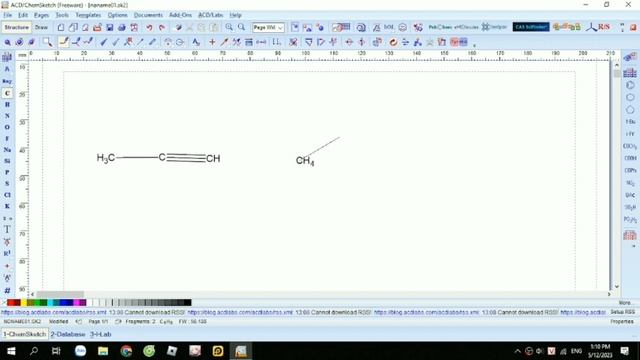Open Zoom app from the taskbar
640x360 pixels.
tap(80, 351)
